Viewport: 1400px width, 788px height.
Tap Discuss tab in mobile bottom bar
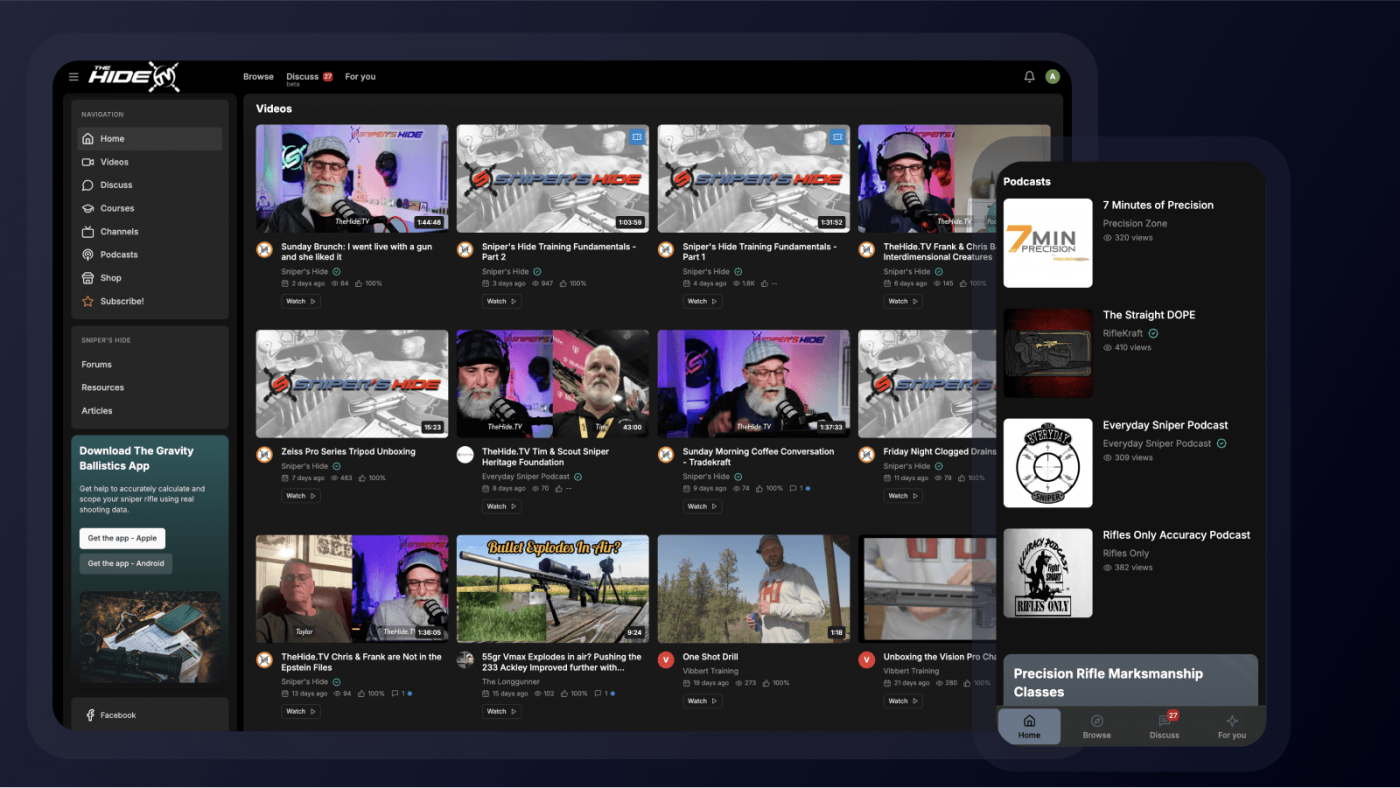tap(1164, 726)
